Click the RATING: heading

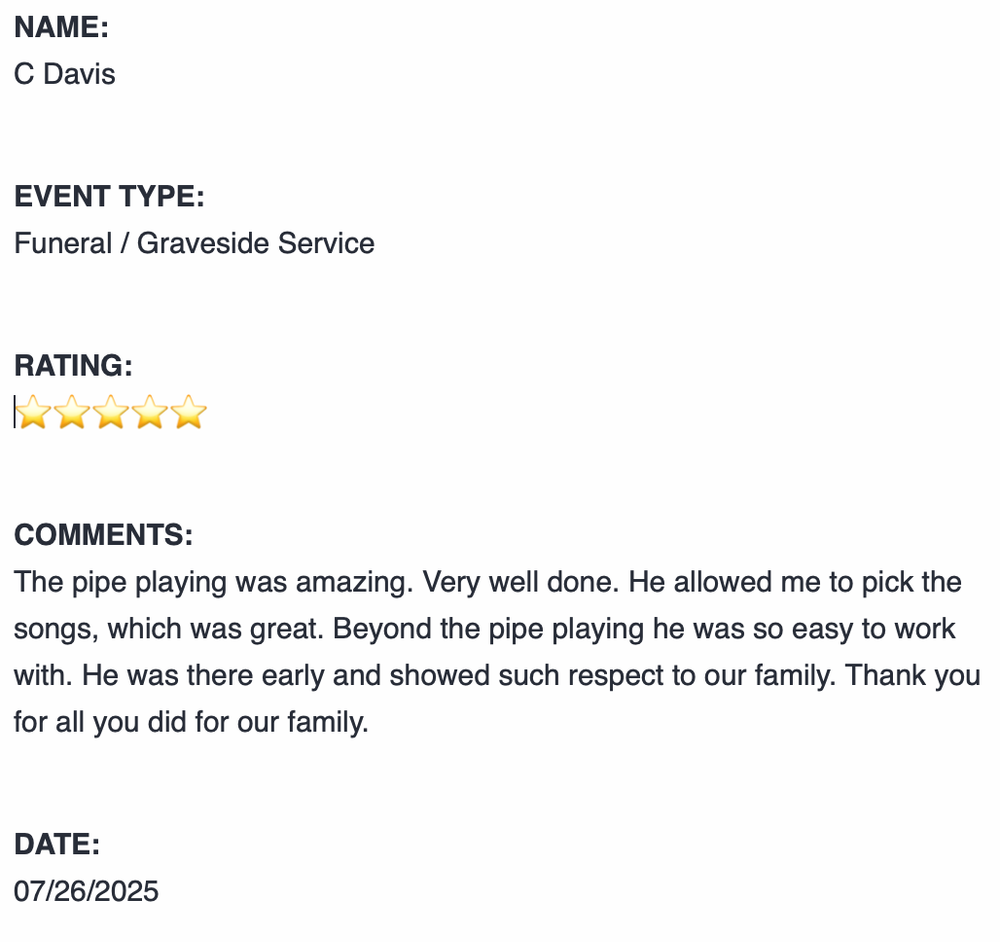73,365
